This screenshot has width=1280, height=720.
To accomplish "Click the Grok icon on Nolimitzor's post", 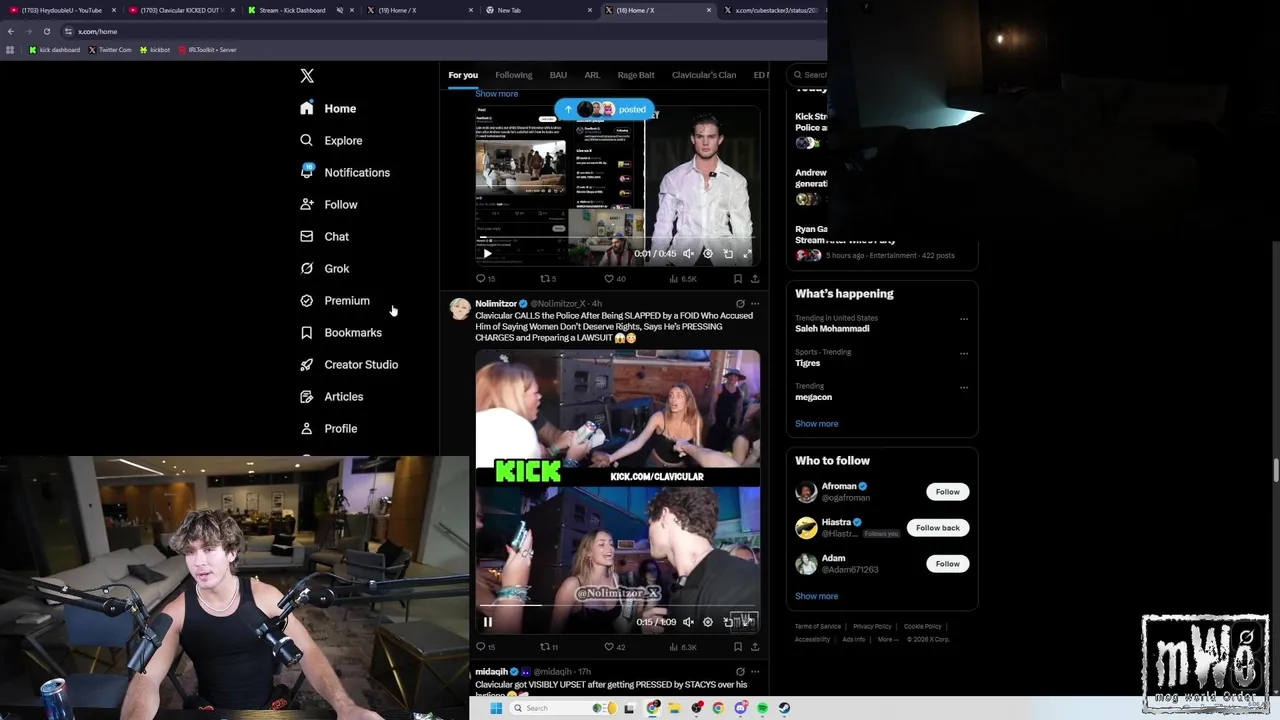I will pyautogui.click(x=740, y=304).
